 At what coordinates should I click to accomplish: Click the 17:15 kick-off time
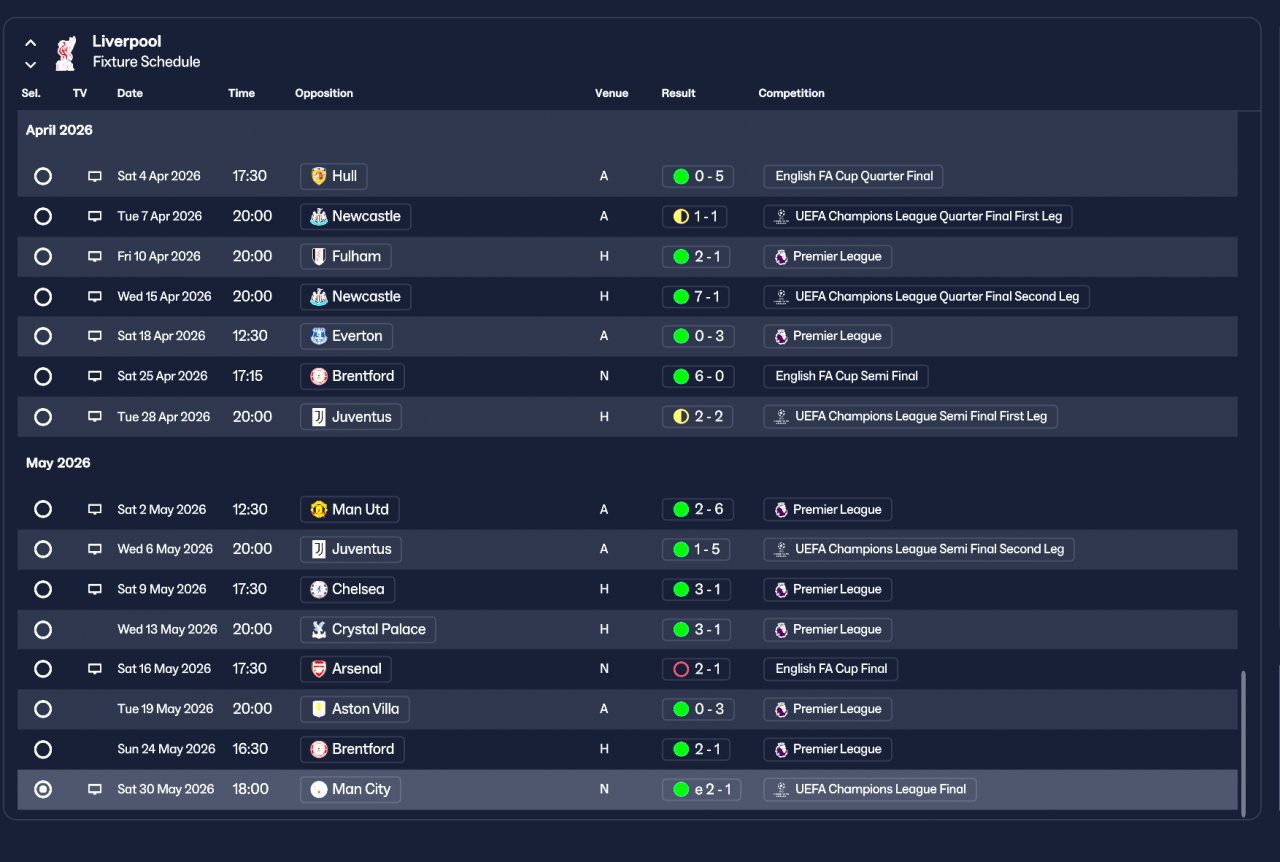point(248,376)
